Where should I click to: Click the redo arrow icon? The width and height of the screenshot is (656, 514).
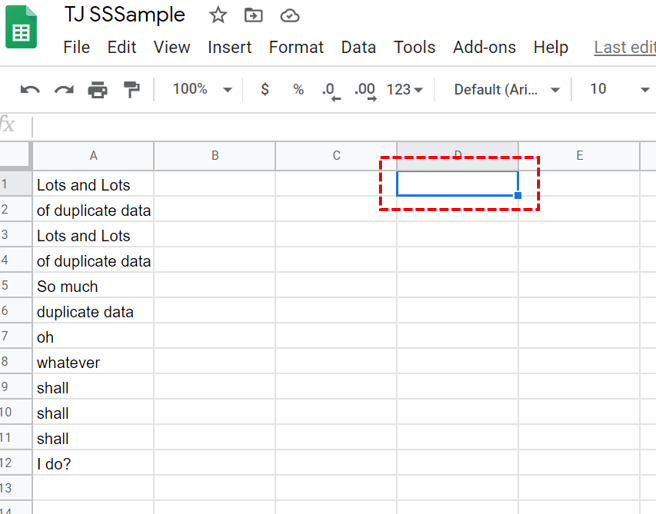point(64,90)
